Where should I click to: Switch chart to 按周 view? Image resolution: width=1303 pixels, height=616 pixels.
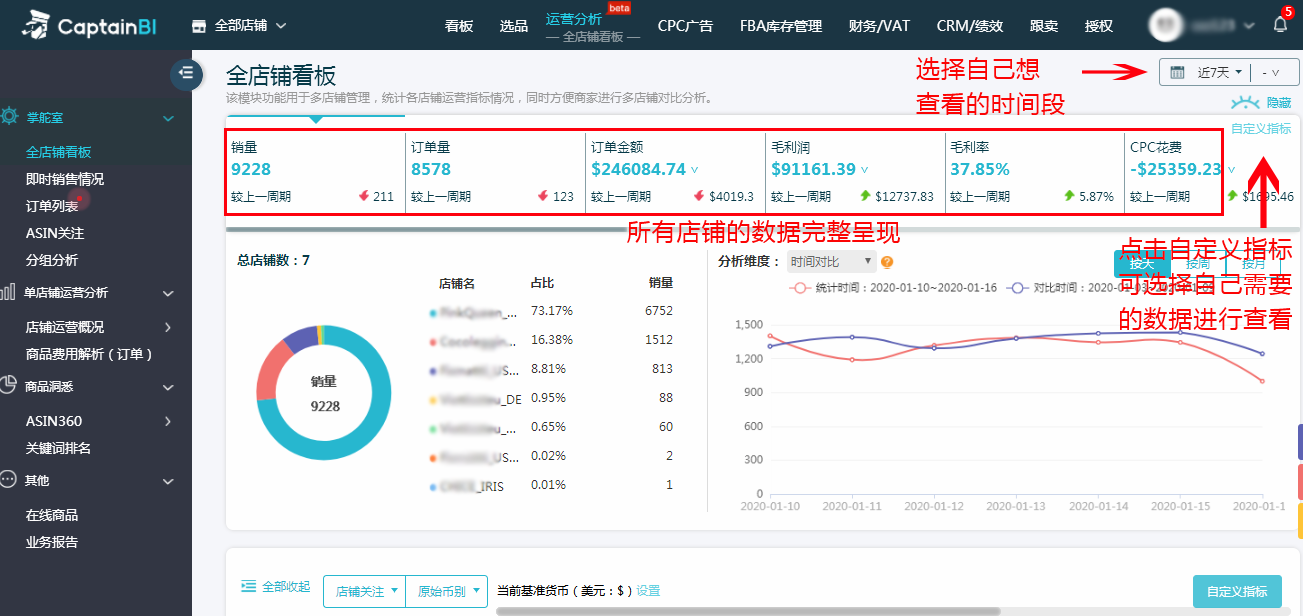(1198, 264)
